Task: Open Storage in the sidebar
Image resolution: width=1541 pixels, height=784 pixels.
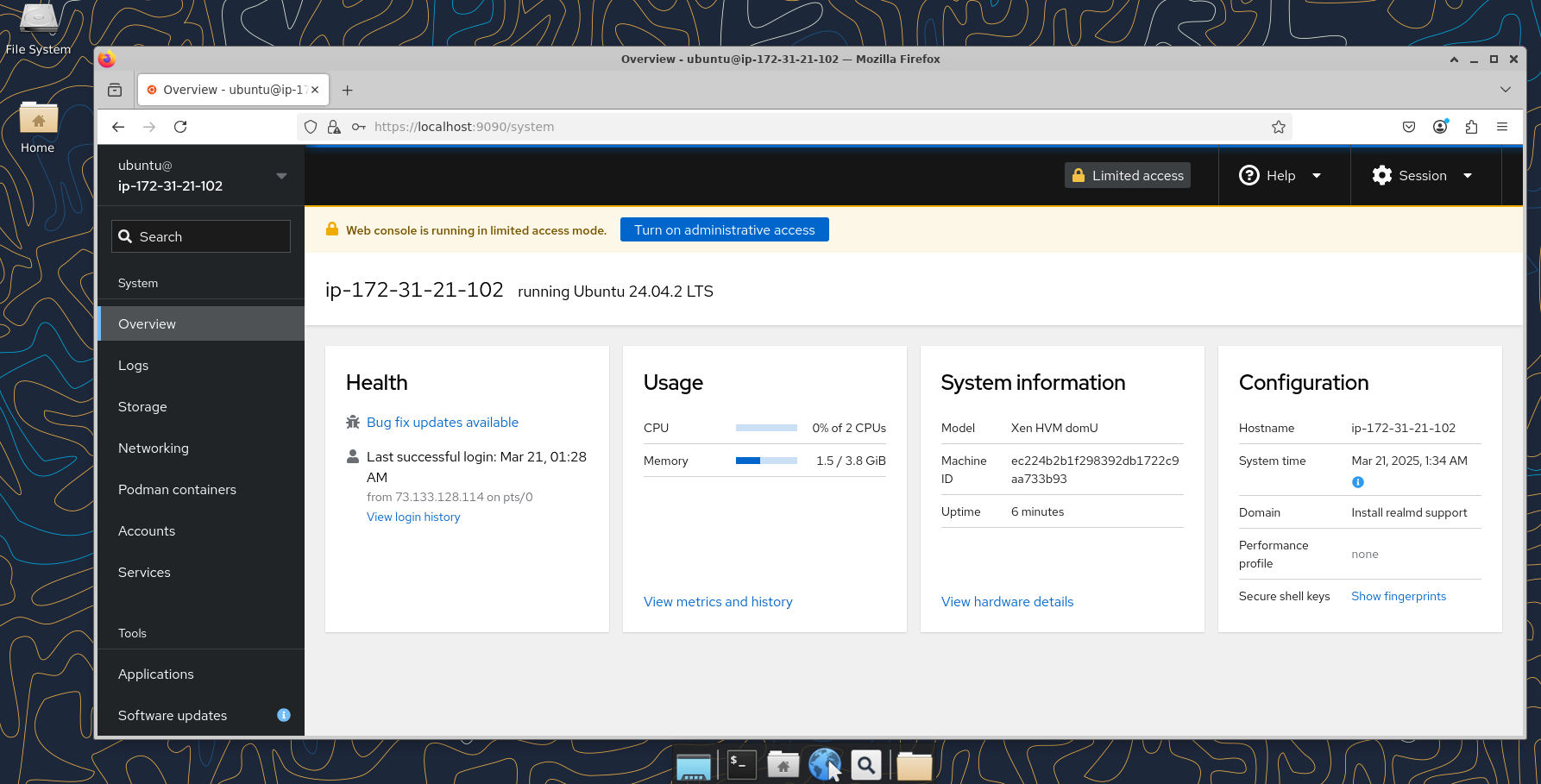Action: click(x=201, y=406)
